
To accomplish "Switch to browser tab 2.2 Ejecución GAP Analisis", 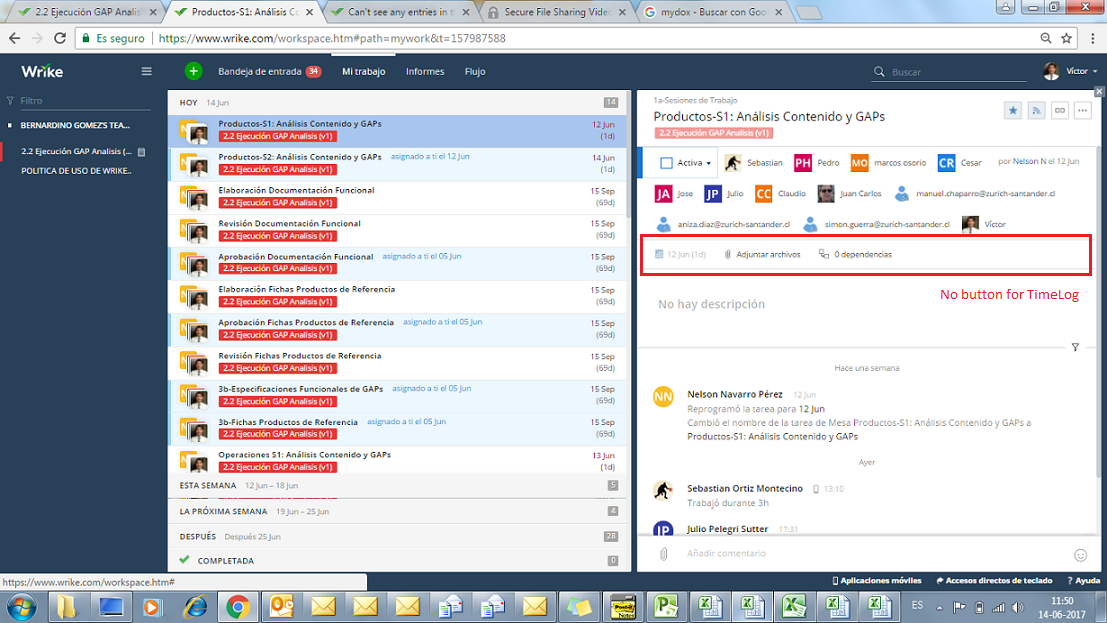I will pyautogui.click(x=88, y=12).
